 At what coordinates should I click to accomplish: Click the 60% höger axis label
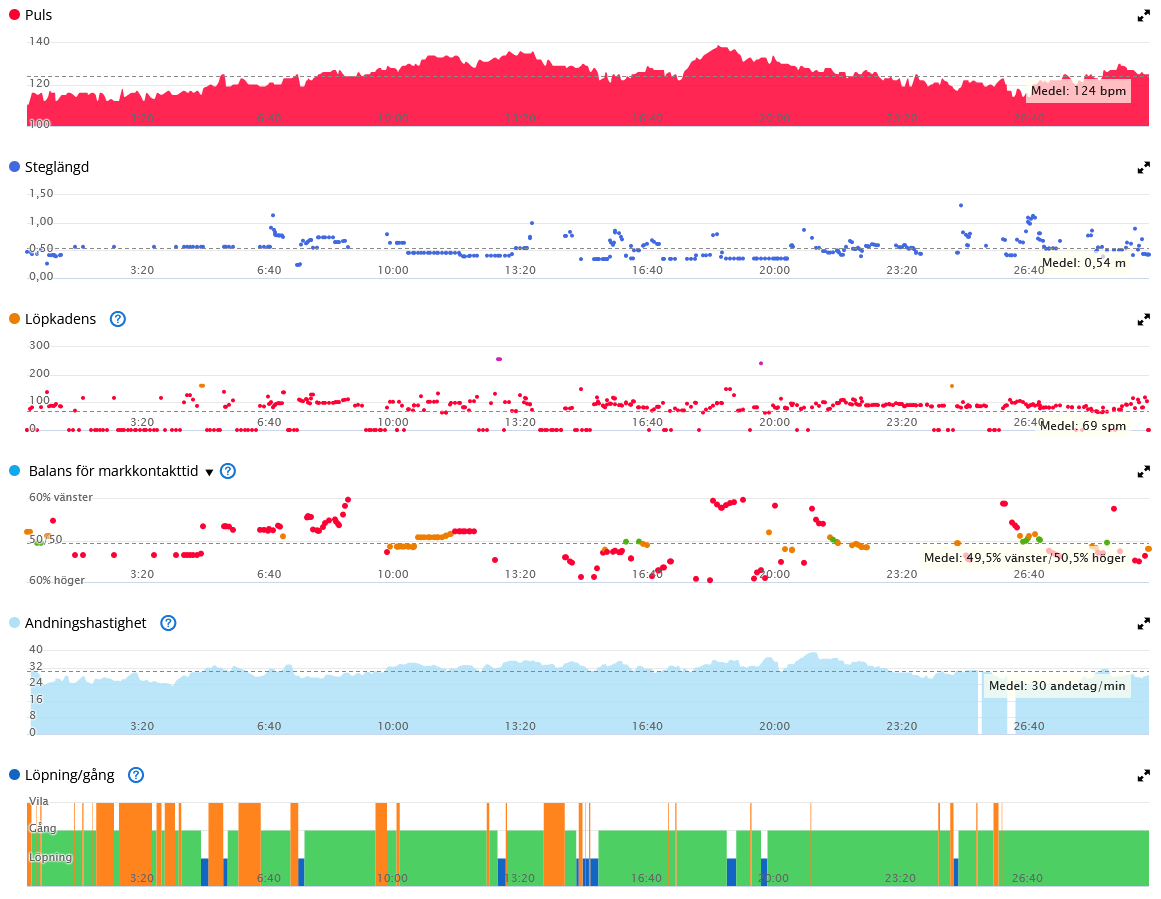tap(56, 581)
